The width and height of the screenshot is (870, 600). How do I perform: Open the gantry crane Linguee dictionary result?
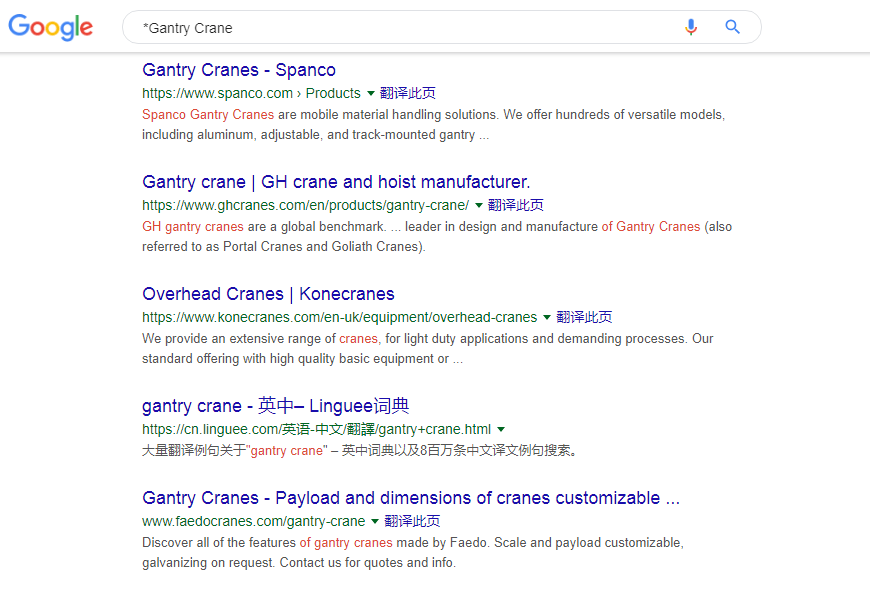click(x=276, y=406)
